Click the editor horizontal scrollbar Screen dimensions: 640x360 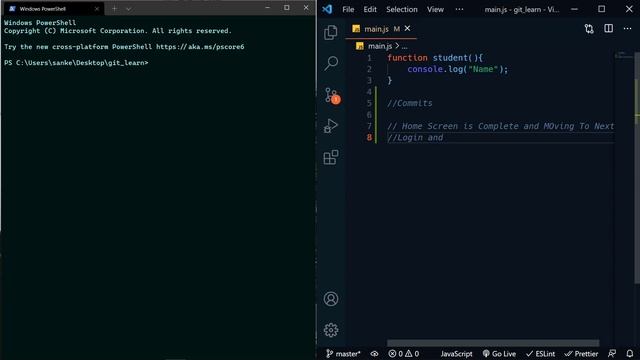493,343
